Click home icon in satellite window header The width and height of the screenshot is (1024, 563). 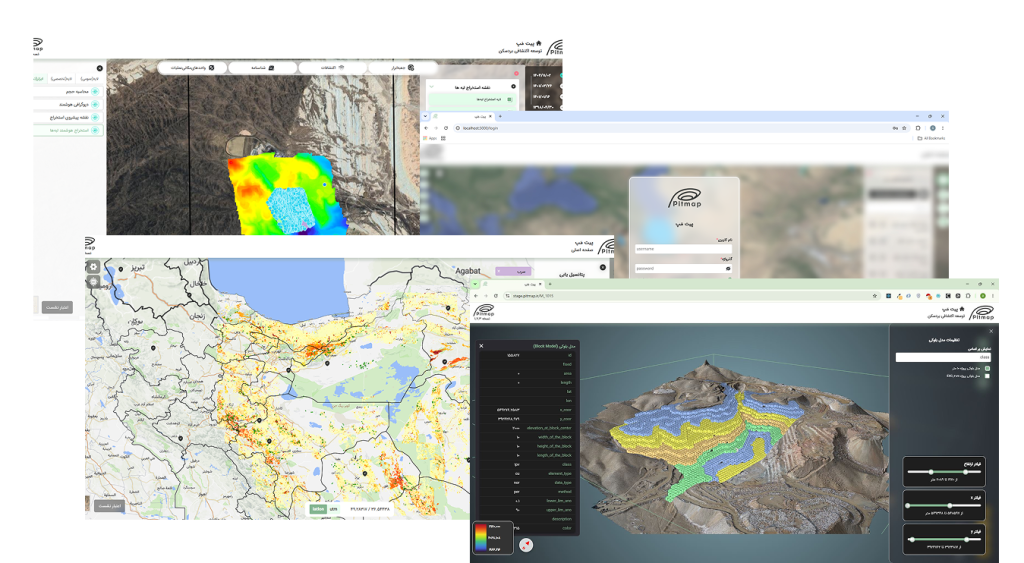coord(538,43)
